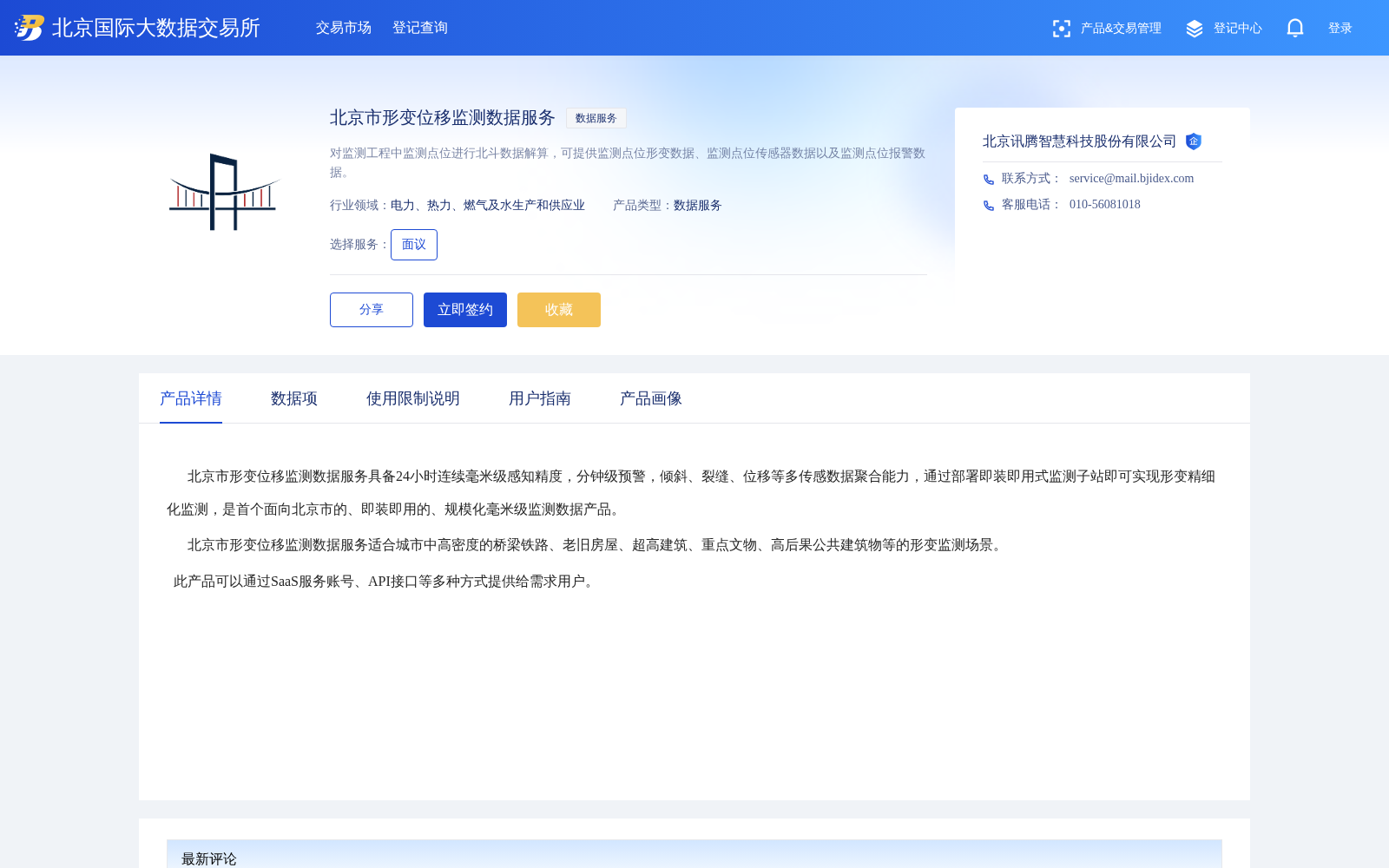Click the 分享 share button
The width and height of the screenshot is (1389, 868).
coord(372,310)
